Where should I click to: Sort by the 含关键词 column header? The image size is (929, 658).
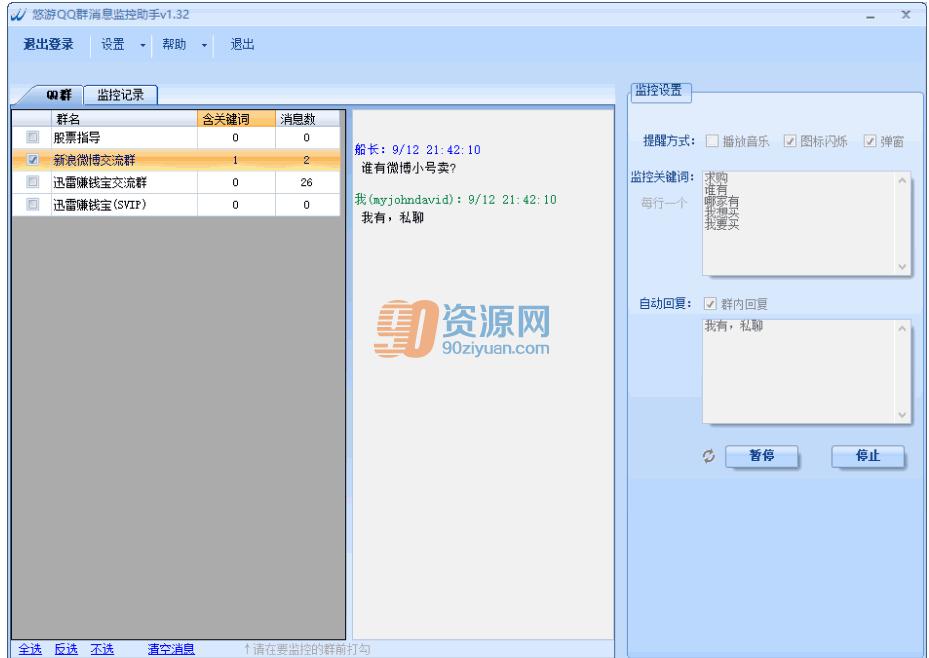coord(236,119)
